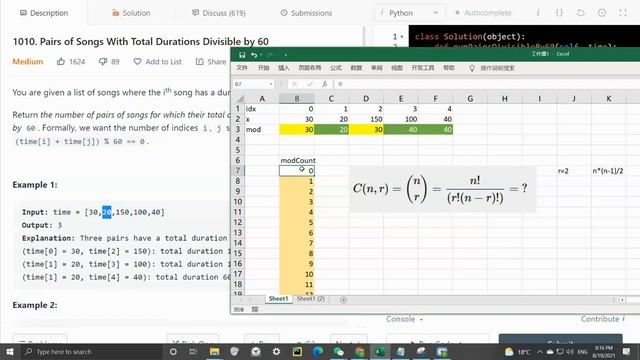This screenshot has height=360, width=640.
Task: Select column G header
Action: coord(470,98)
